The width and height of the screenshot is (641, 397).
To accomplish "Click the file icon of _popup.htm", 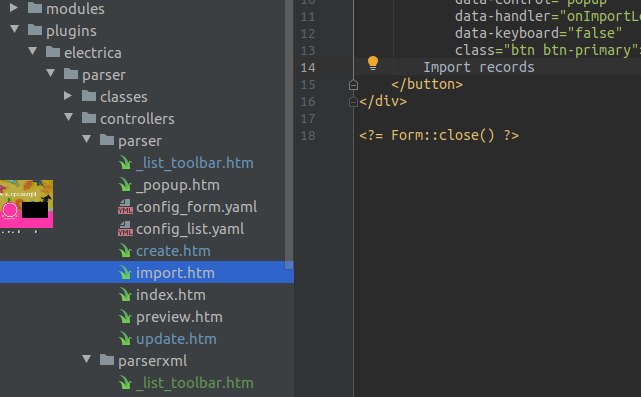I will point(125,186).
